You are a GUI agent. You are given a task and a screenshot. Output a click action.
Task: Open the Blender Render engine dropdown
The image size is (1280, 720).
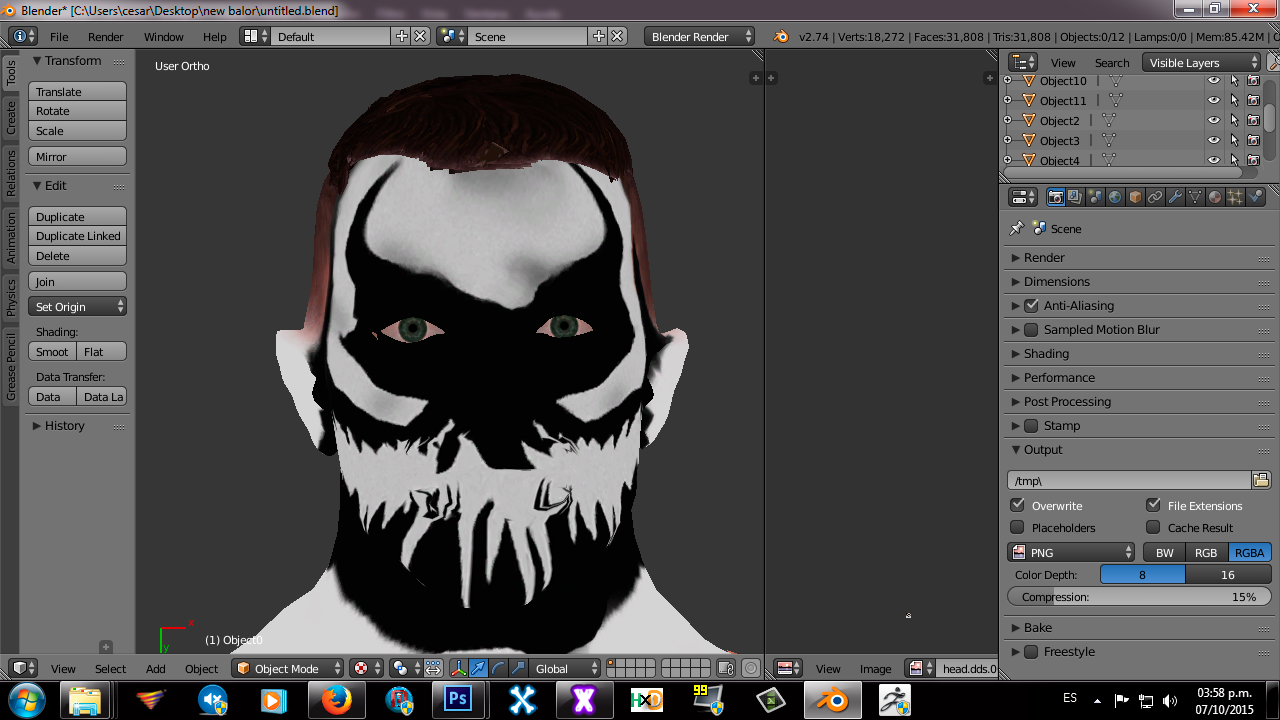(x=700, y=36)
